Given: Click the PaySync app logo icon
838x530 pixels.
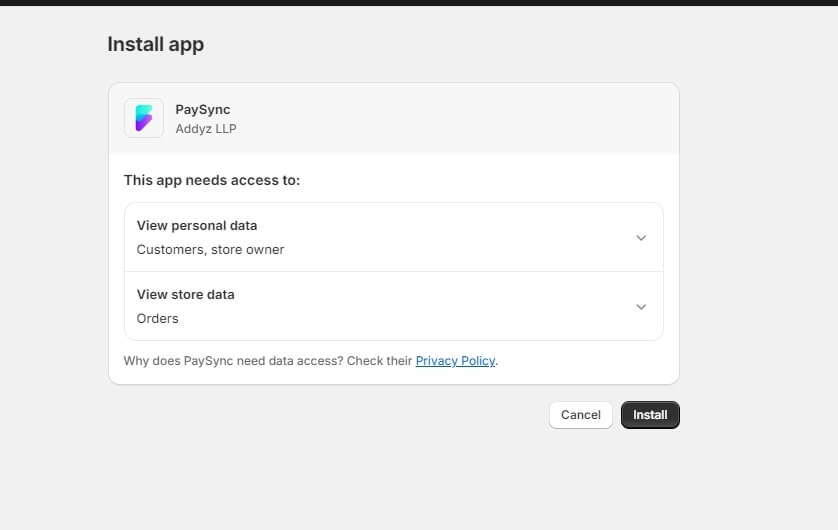Looking at the screenshot, I should point(144,118).
